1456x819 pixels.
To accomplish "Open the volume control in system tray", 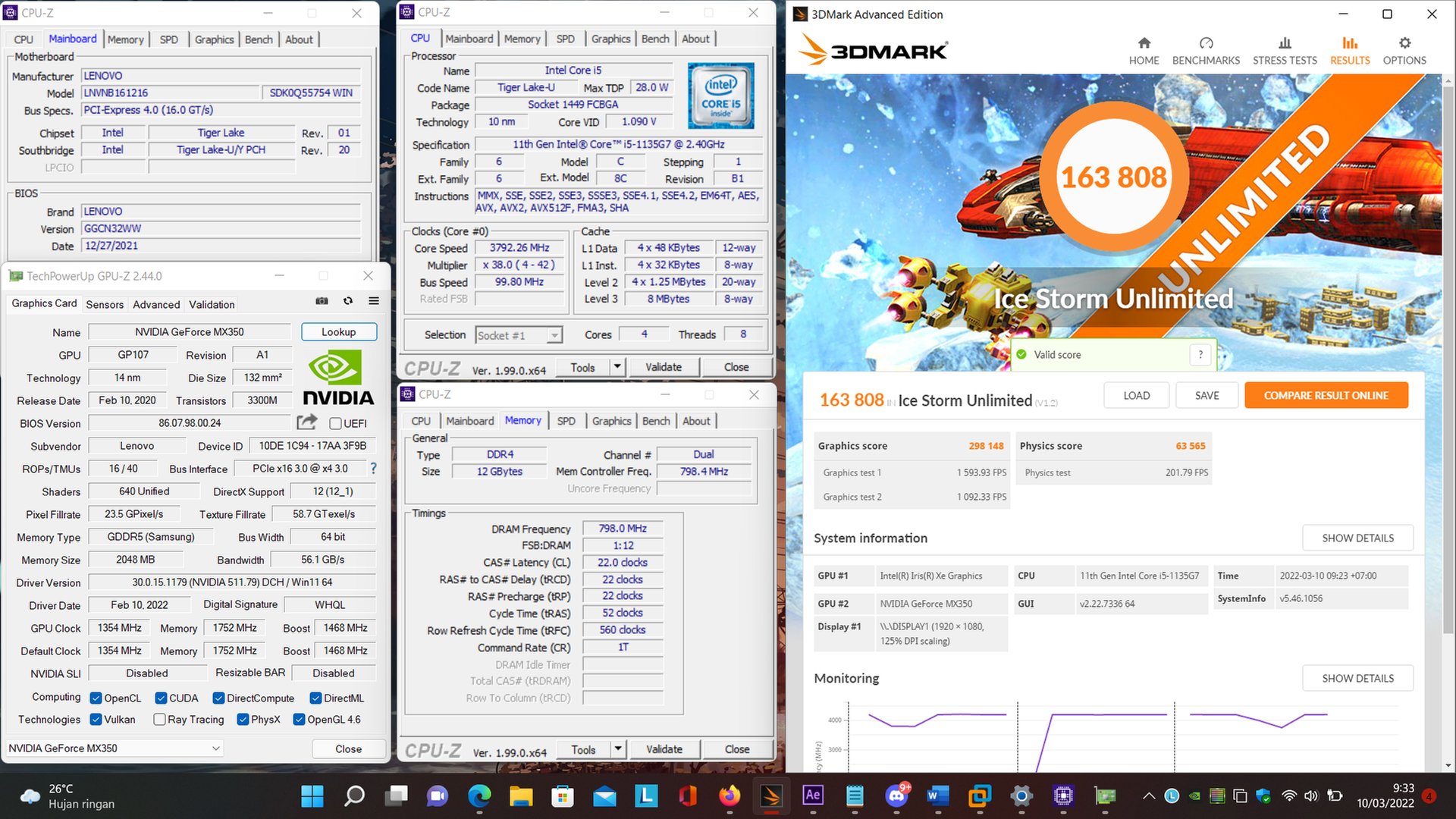I will (1311, 795).
